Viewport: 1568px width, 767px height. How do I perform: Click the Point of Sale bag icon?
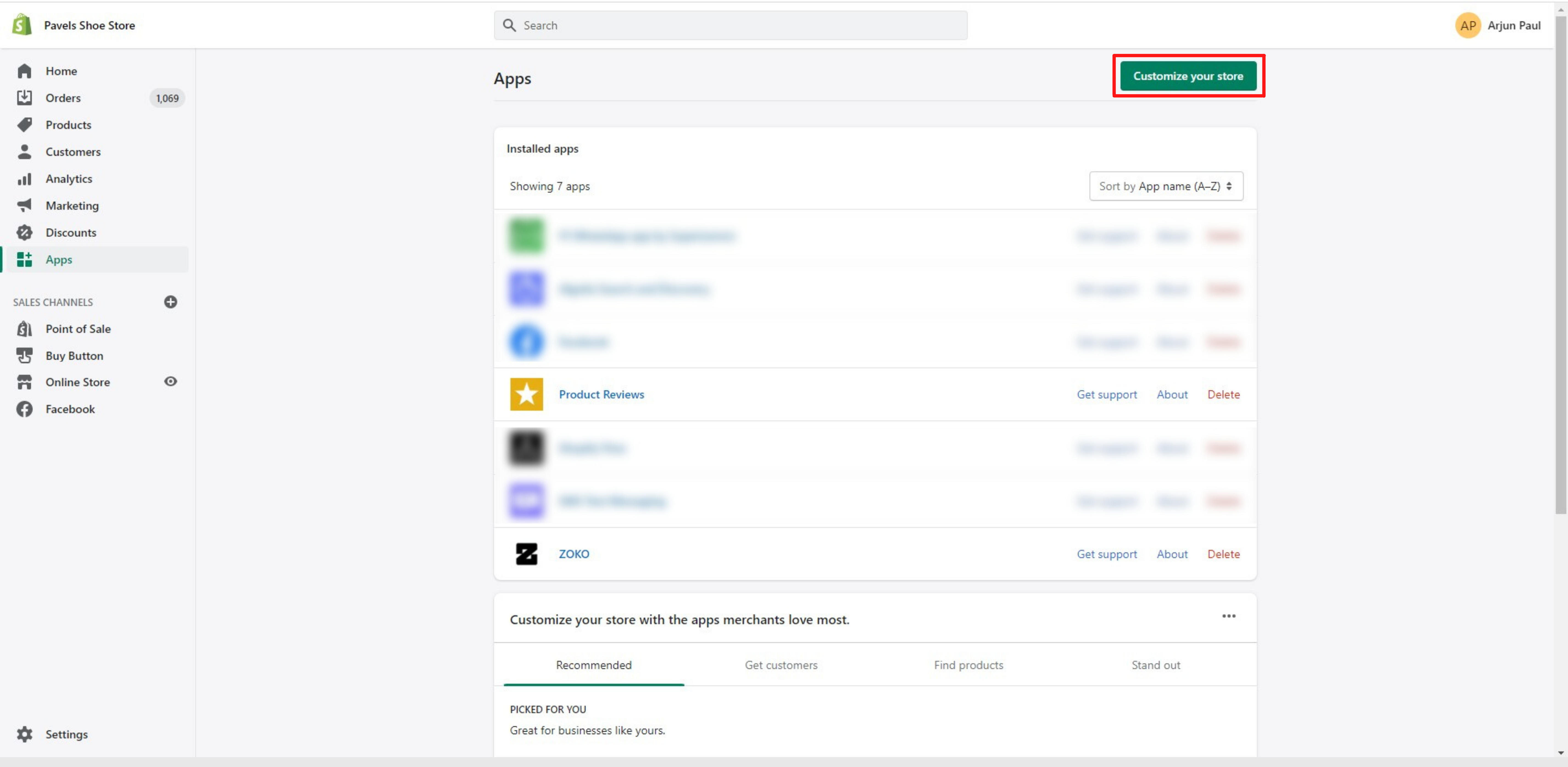tap(24, 329)
